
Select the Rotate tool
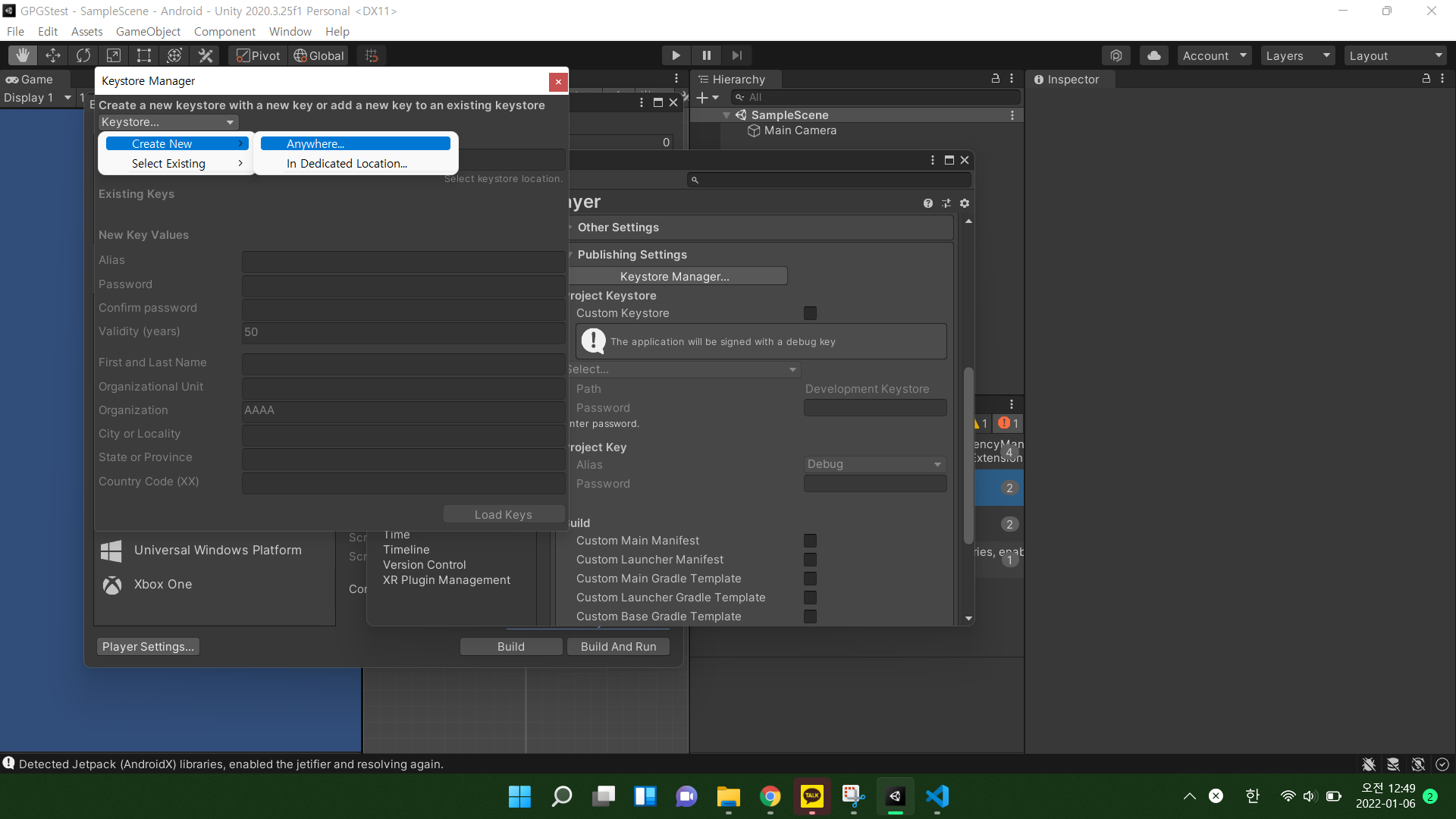tap(83, 55)
